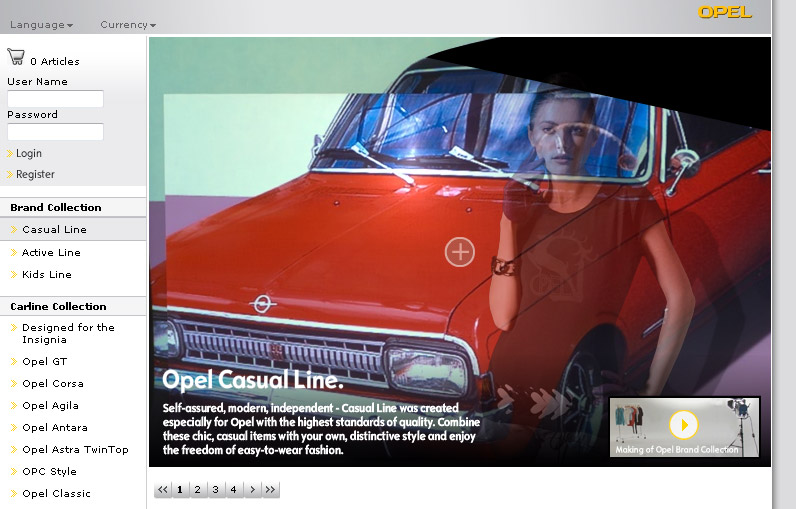Screen dimensions: 796x509
Task: Play the Making of Opel Brand Collection video
Action: 683,425
